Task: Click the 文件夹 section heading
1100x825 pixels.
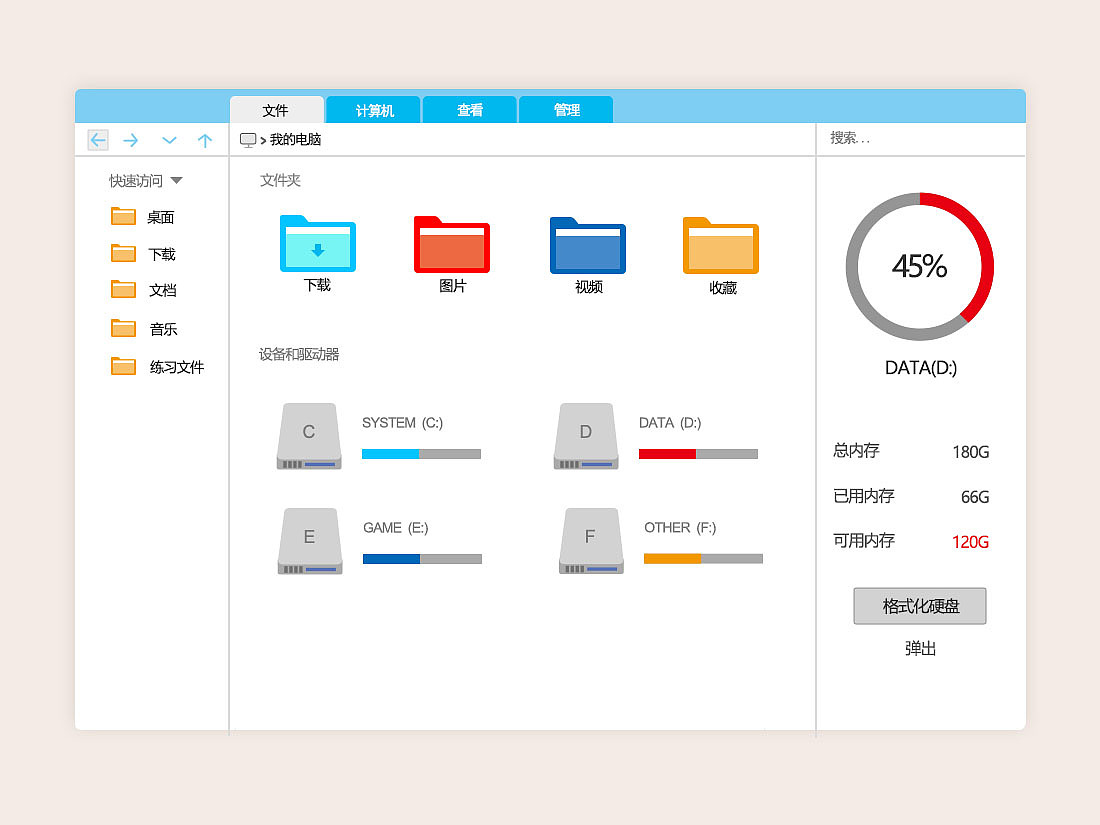Action: 280,180
